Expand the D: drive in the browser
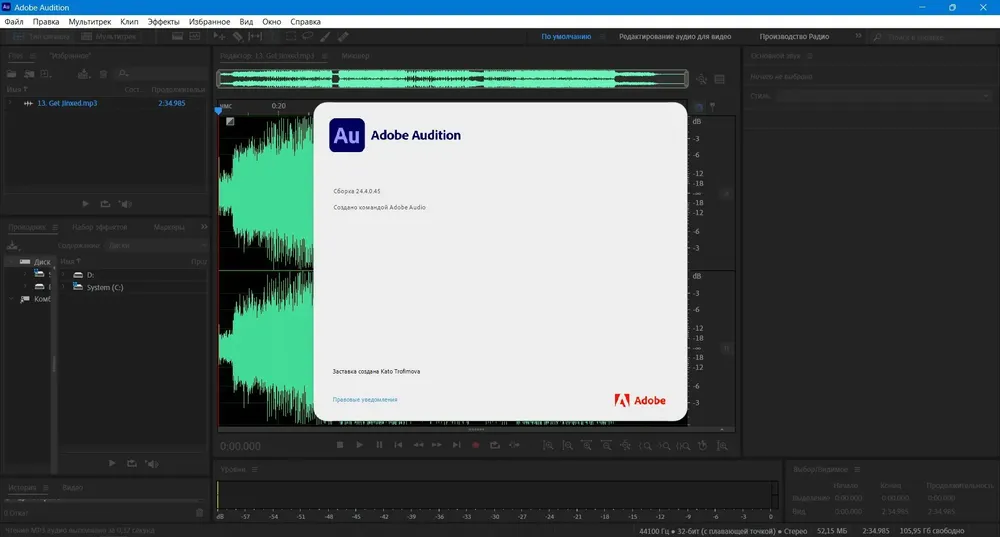1000x537 pixels. [x=63, y=275]
